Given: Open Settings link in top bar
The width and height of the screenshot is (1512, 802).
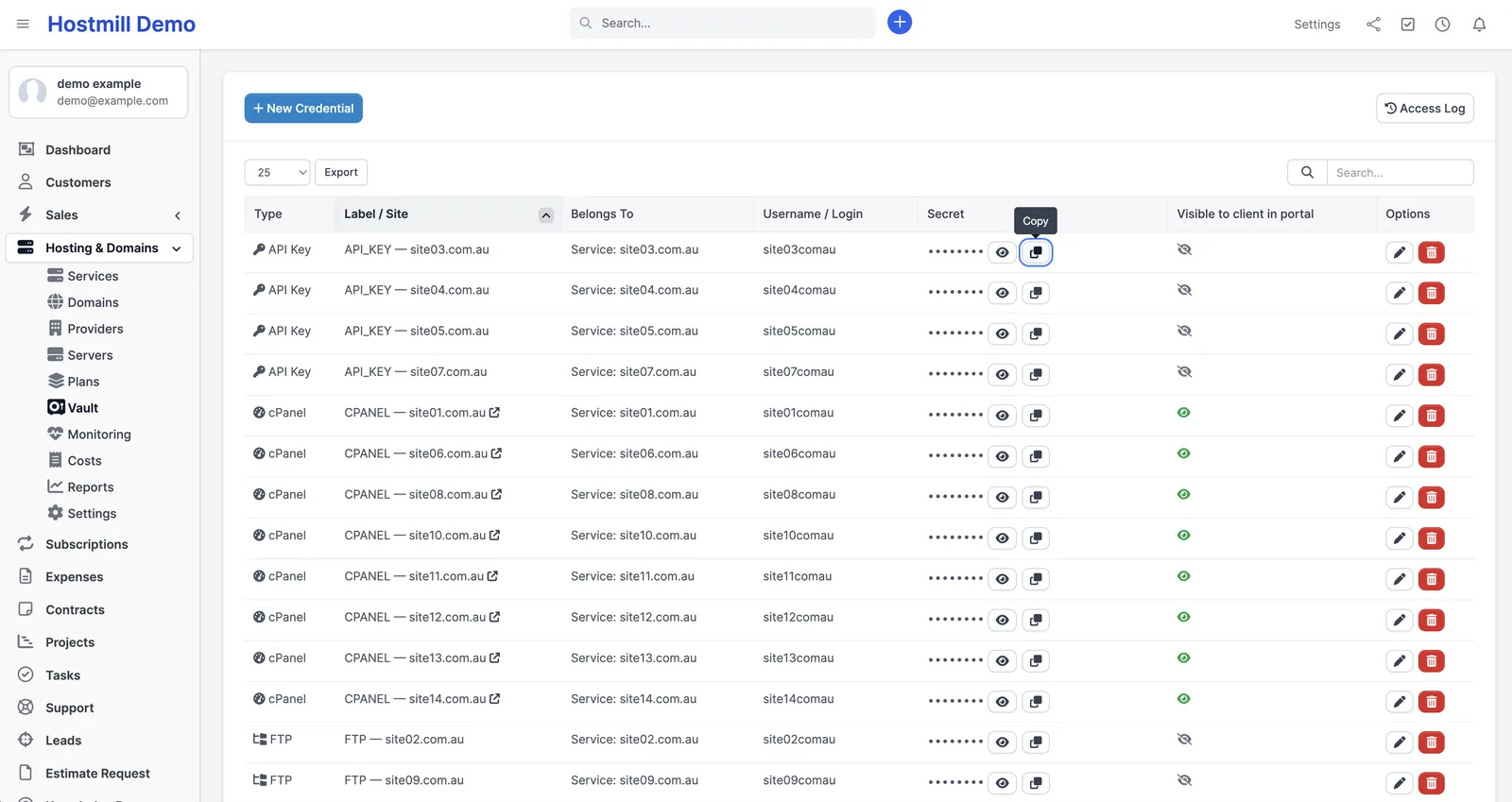Looking at the screenshot, I should [x=1316, y=25].
